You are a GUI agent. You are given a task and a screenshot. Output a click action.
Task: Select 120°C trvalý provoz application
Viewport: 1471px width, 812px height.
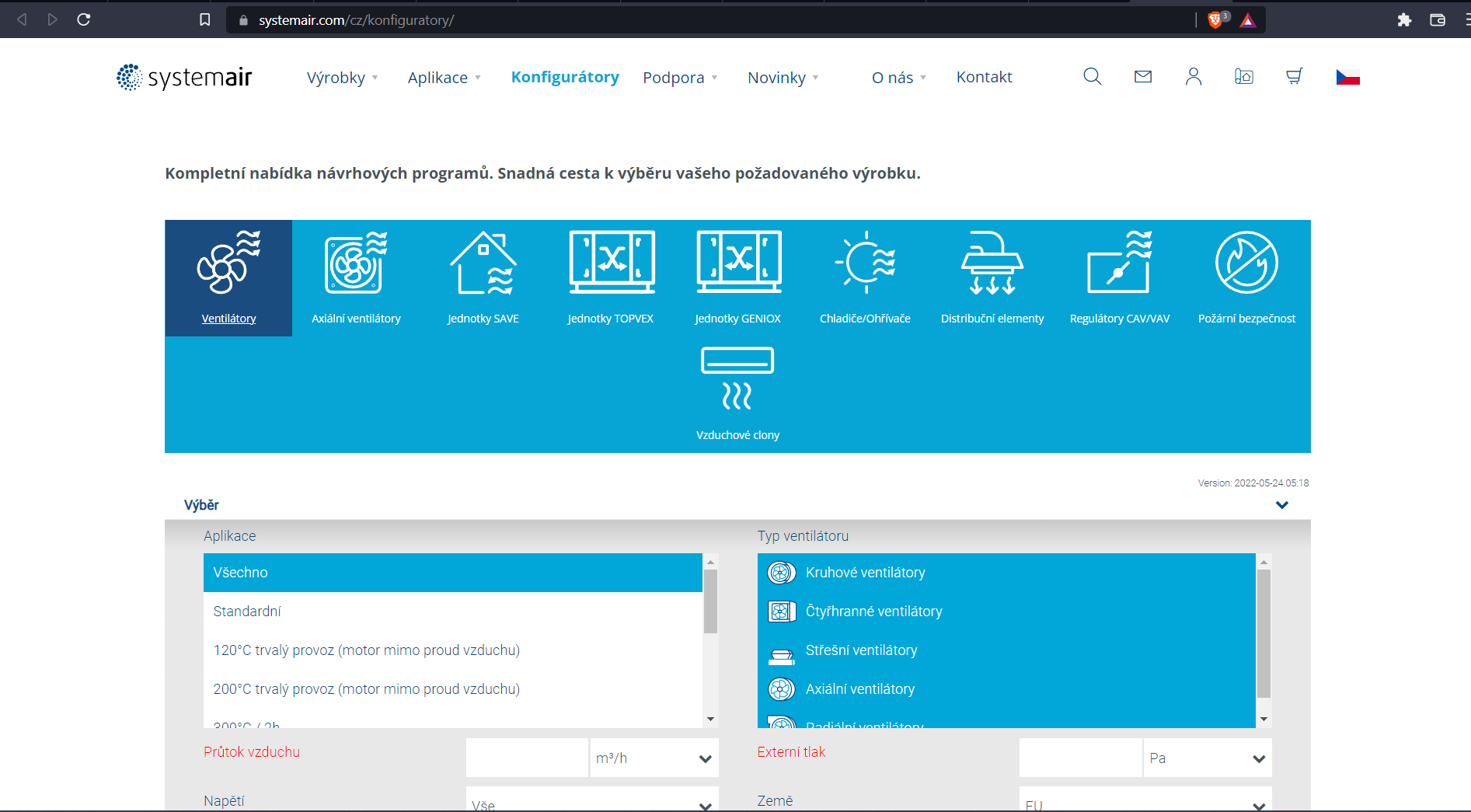pyautogui.click(x=453, y=650)
